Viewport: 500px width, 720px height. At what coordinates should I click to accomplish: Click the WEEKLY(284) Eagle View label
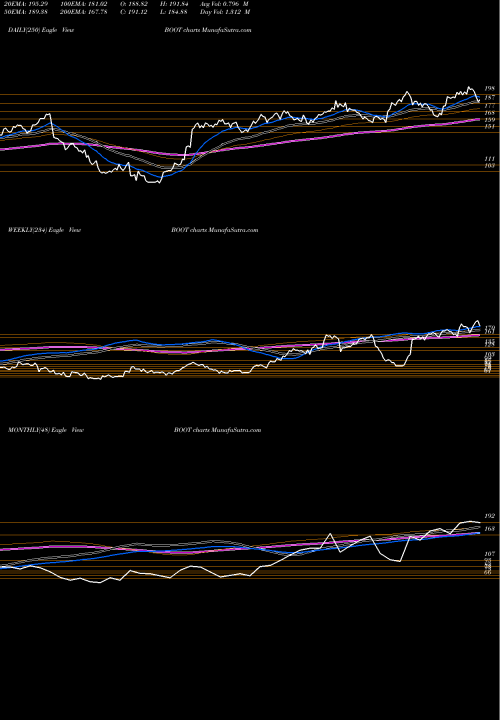coord(45,230)
